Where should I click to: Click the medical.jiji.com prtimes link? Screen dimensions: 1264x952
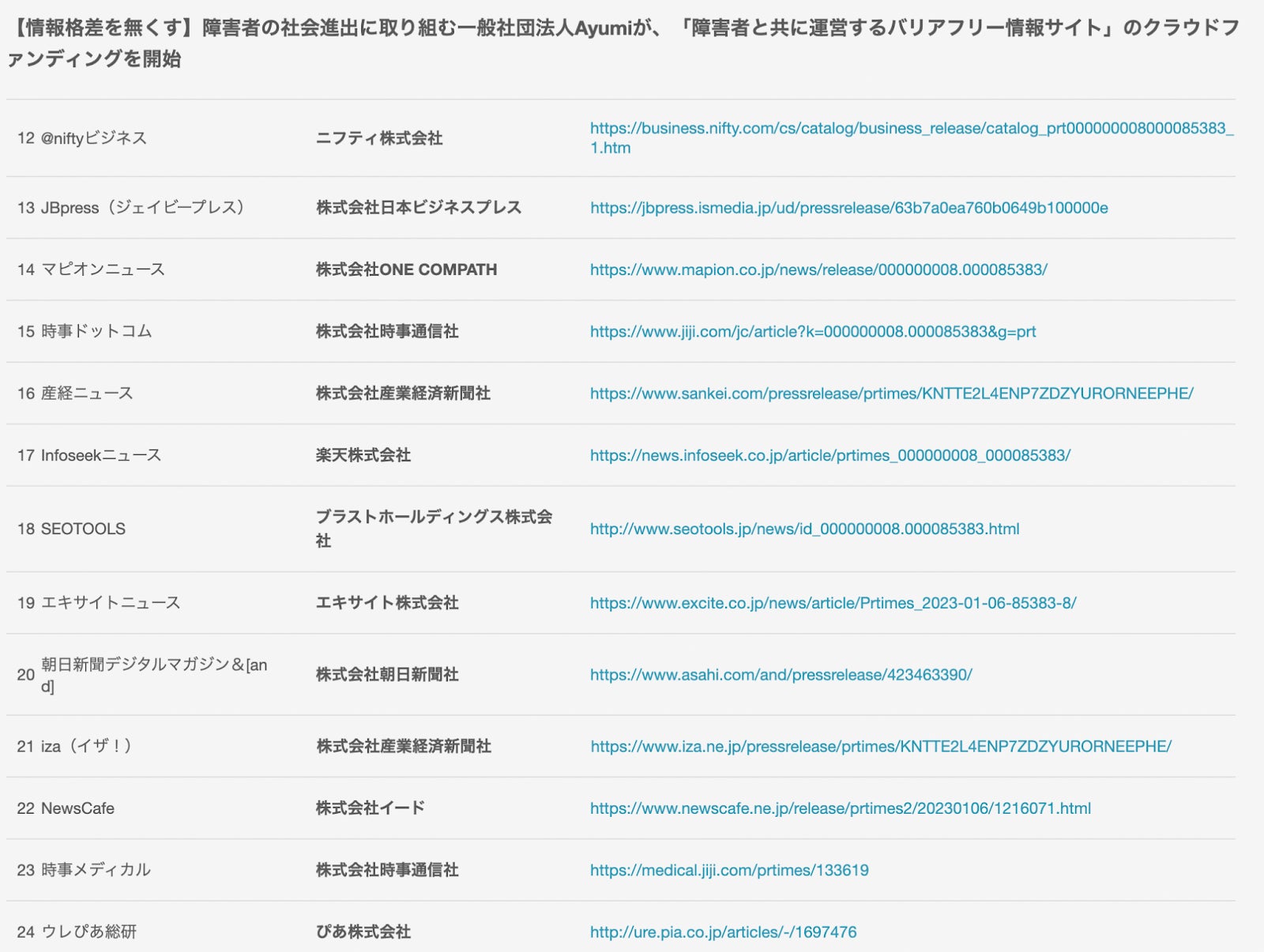(x=729, y=870)
